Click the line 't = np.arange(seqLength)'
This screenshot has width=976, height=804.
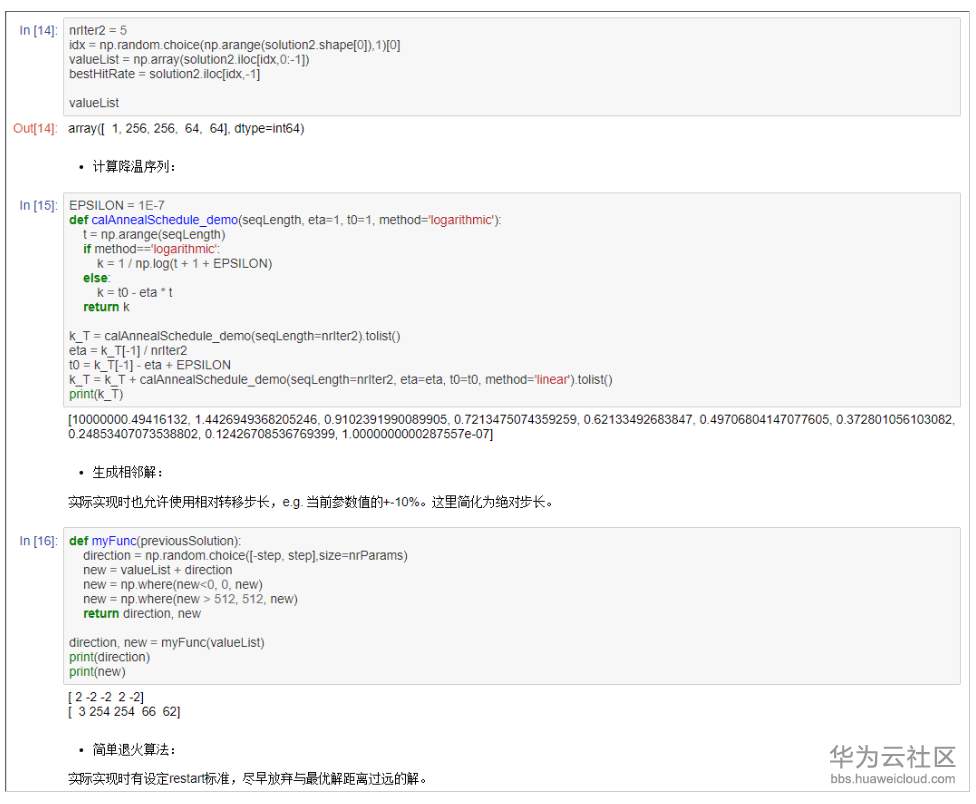[x=154, y=235]
